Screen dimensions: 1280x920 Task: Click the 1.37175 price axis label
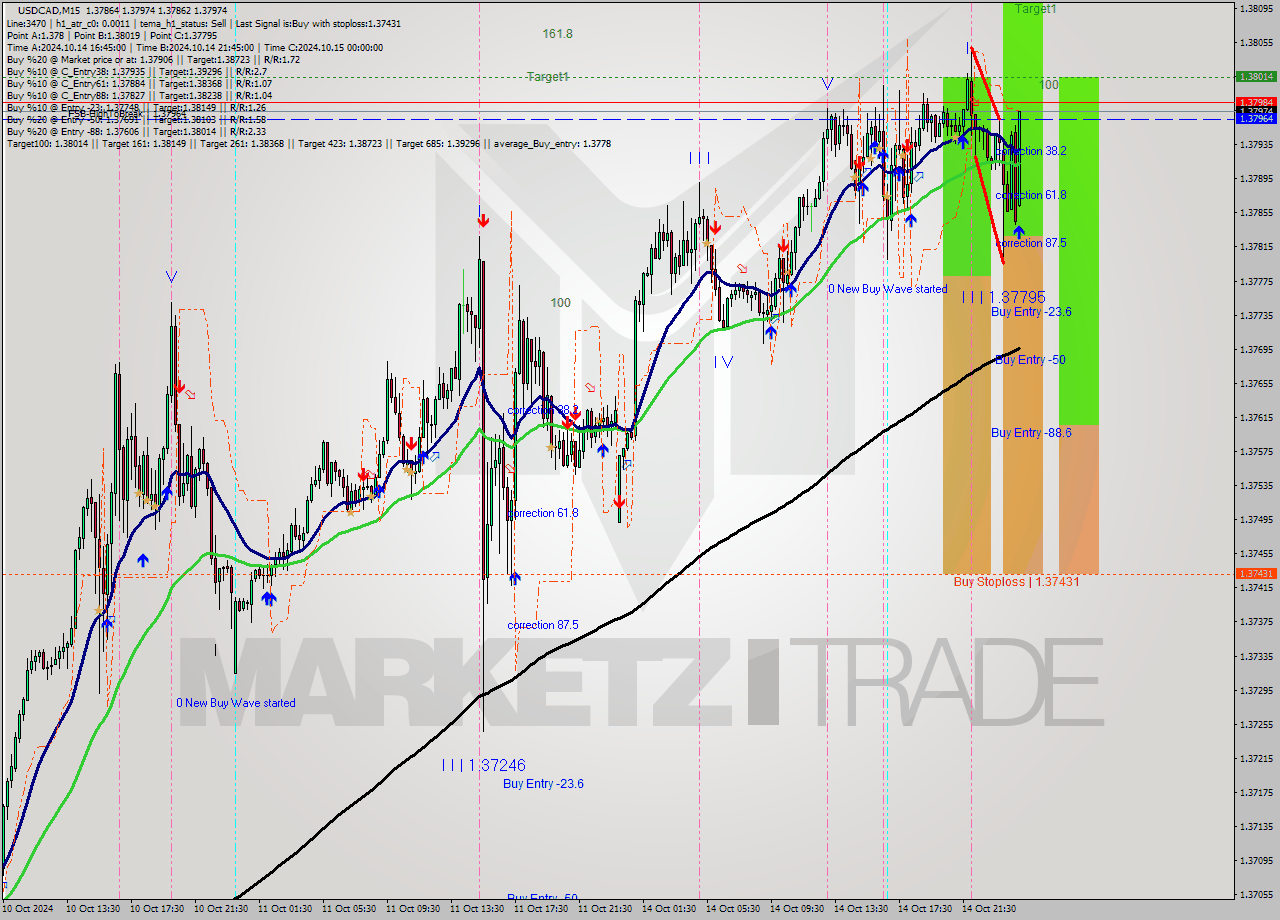tap(1256, 792)
